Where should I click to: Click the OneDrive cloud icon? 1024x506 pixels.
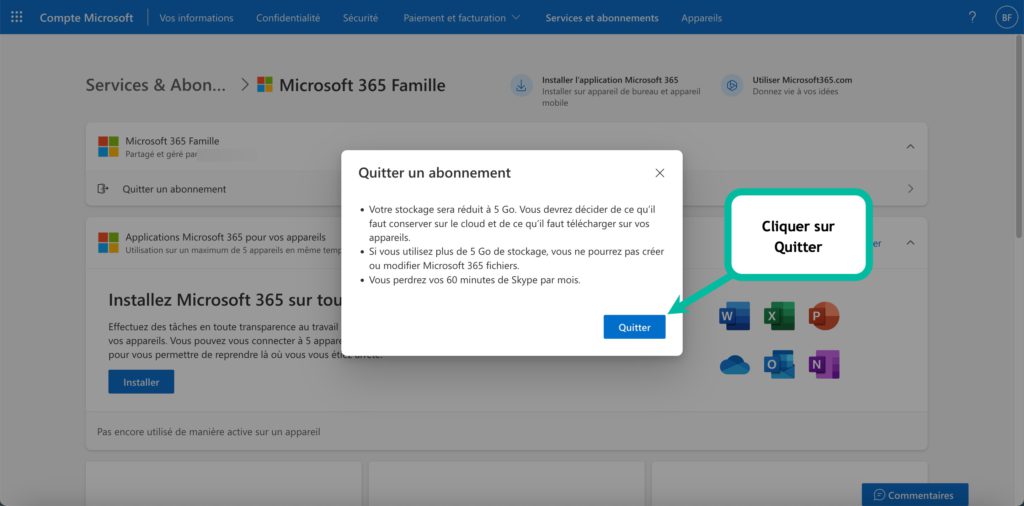point(734,365)
